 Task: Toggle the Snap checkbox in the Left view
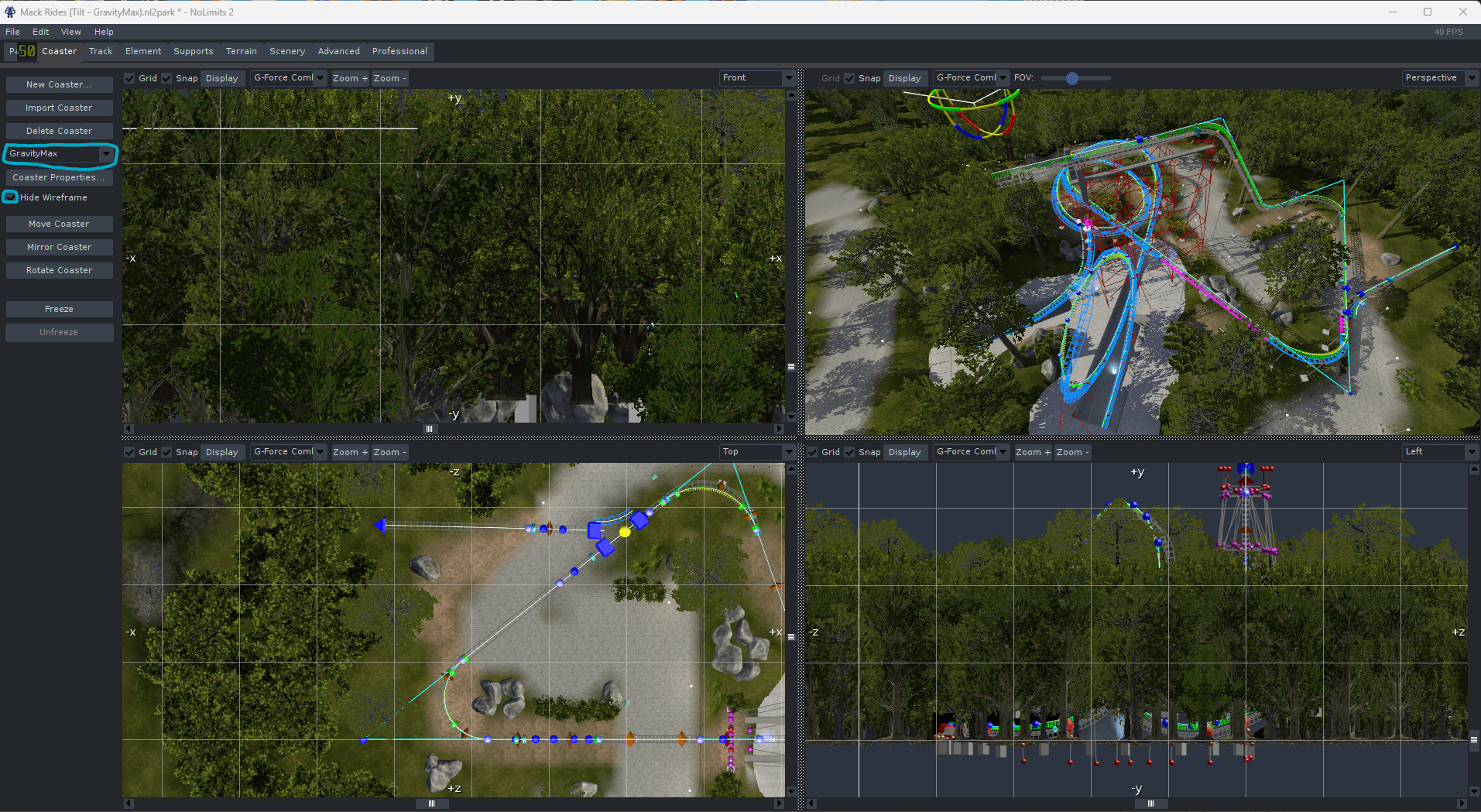click(x=849, y=452)
